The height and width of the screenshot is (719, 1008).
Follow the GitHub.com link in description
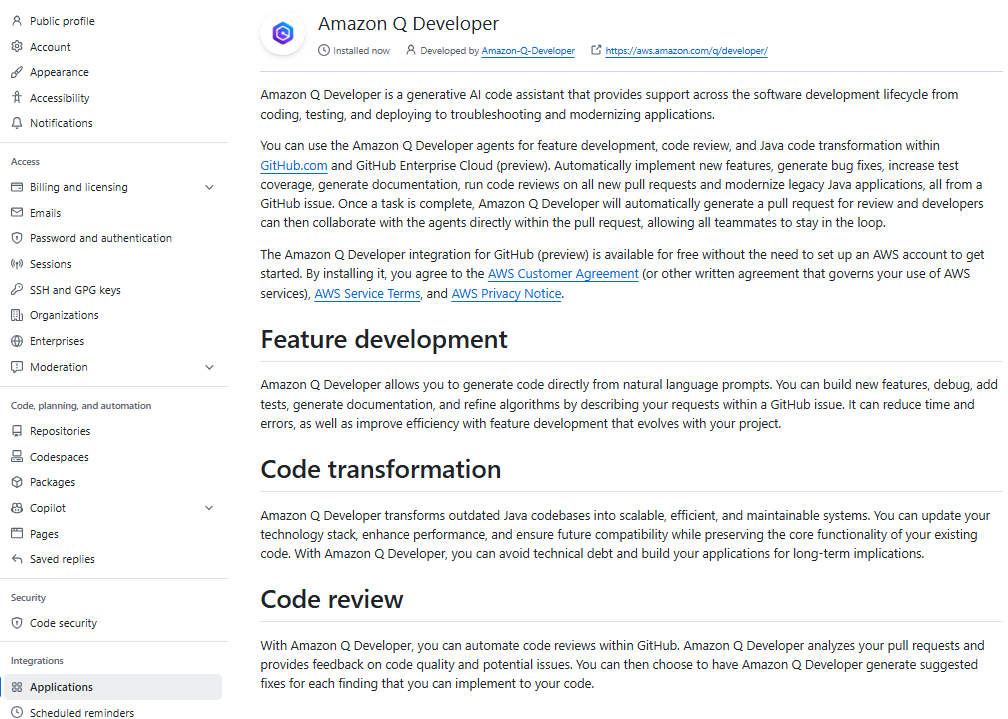(294, 165)
